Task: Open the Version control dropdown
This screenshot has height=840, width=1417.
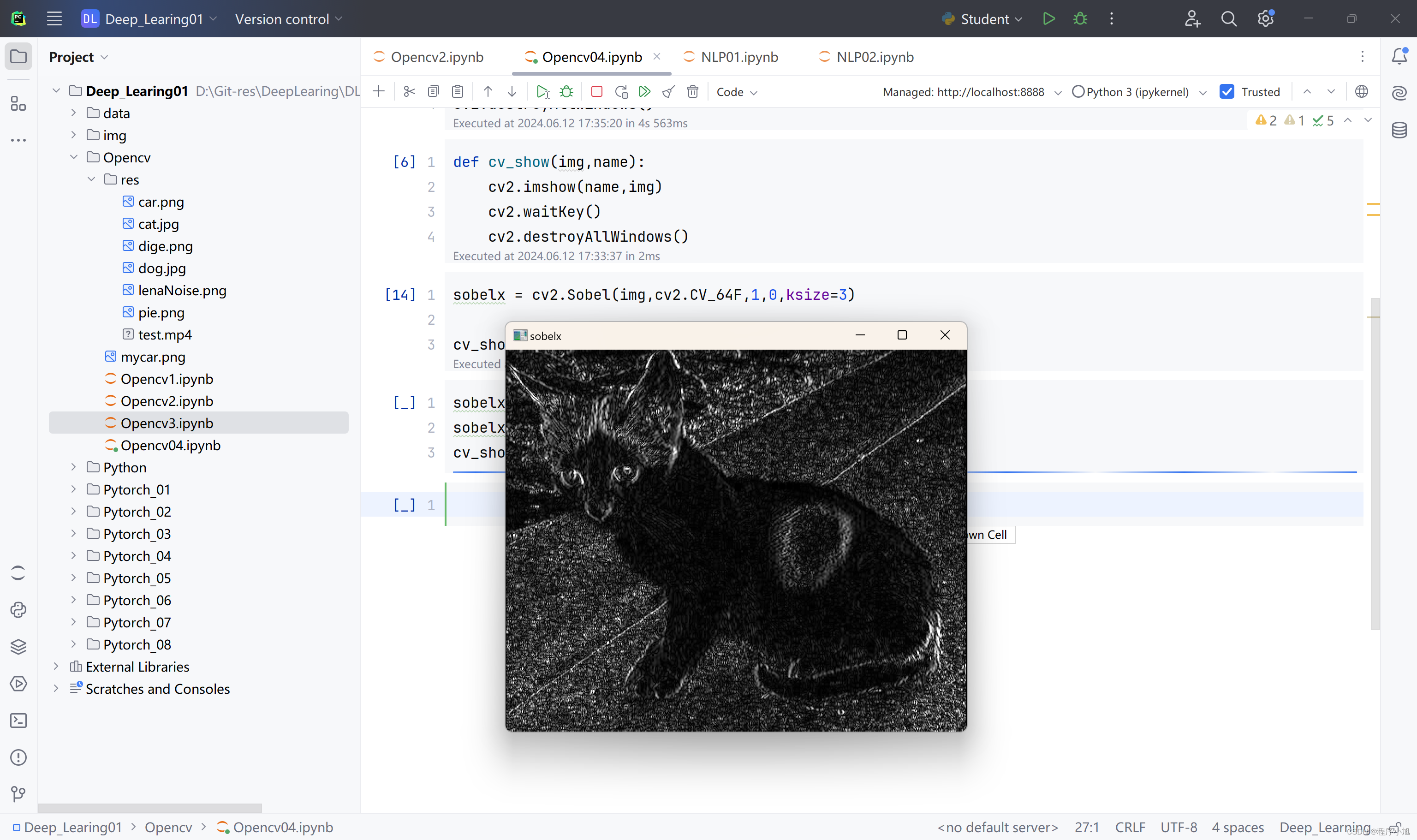Action: point(289,18)
